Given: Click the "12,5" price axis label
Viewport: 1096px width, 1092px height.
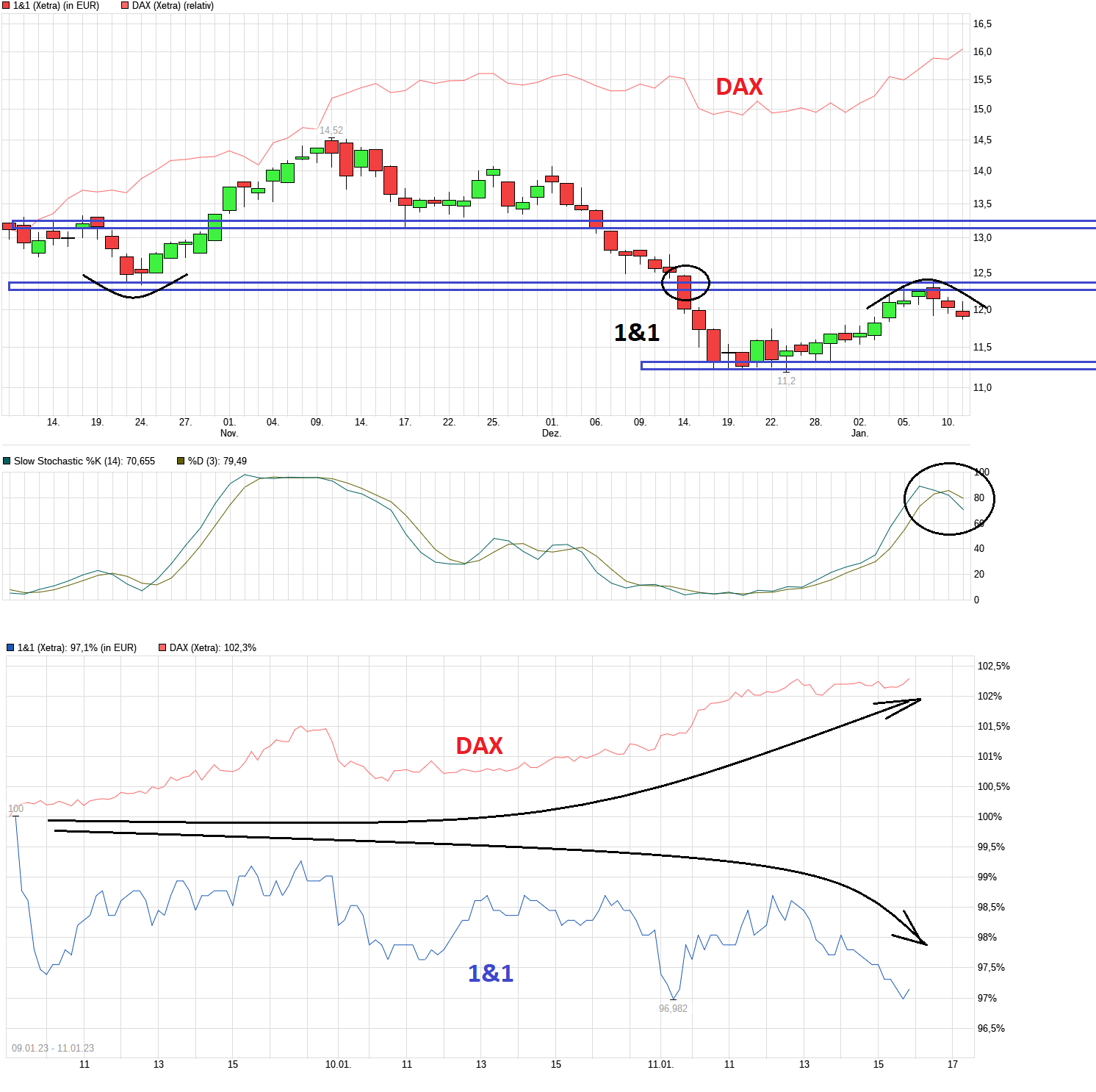Looking at the screenshot, I should tap(982, 273).
